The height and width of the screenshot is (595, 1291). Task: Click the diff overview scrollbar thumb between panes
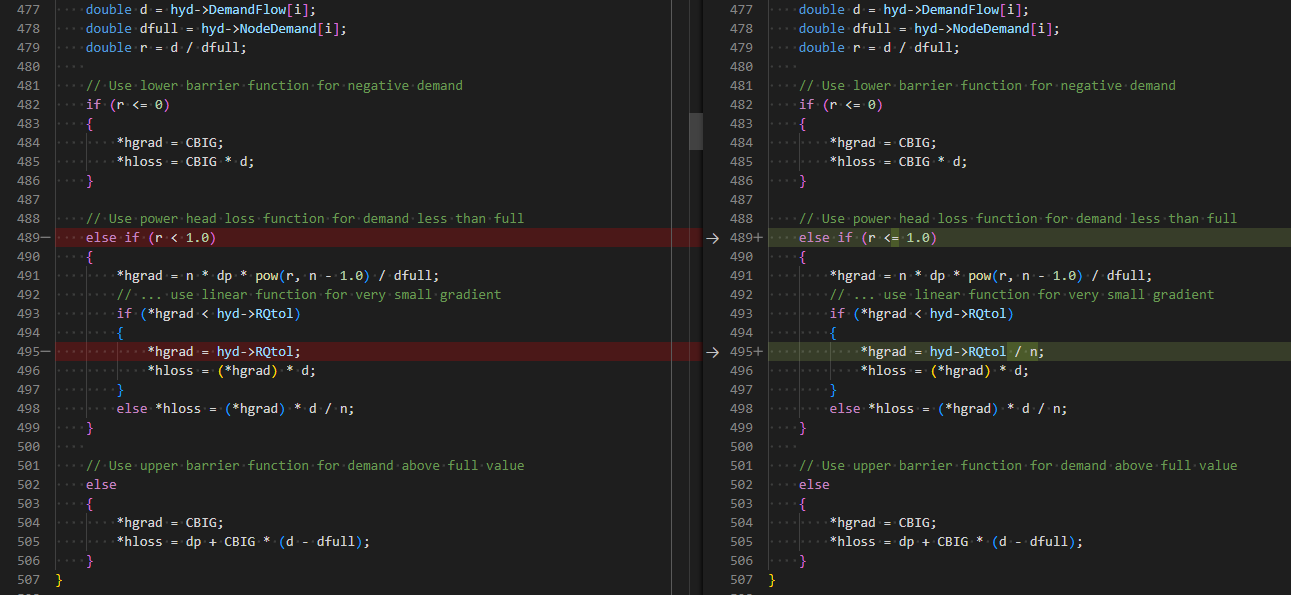pyautogui.click(x=696, y=131)
